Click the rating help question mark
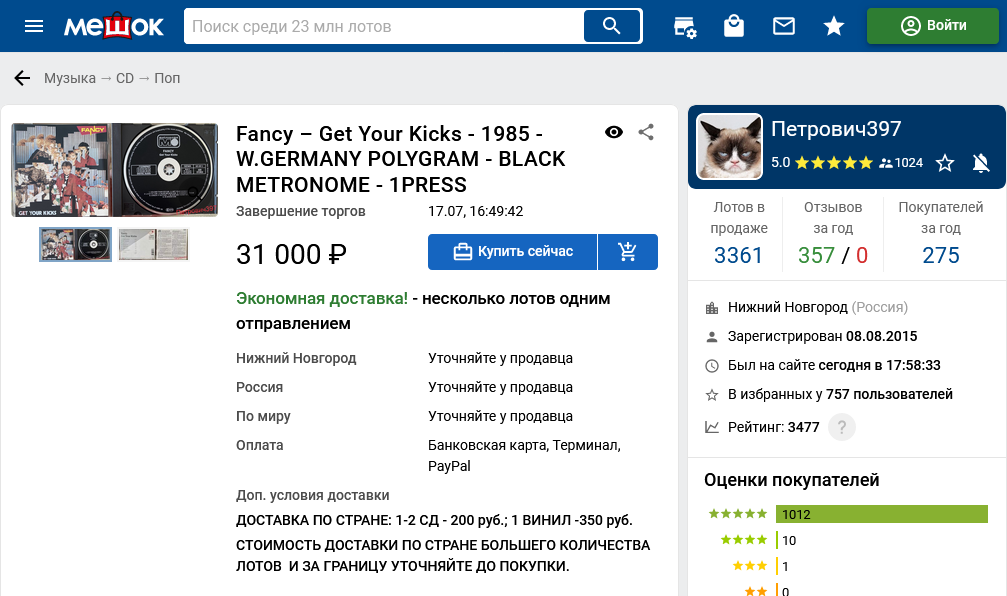 click(842, 427)
